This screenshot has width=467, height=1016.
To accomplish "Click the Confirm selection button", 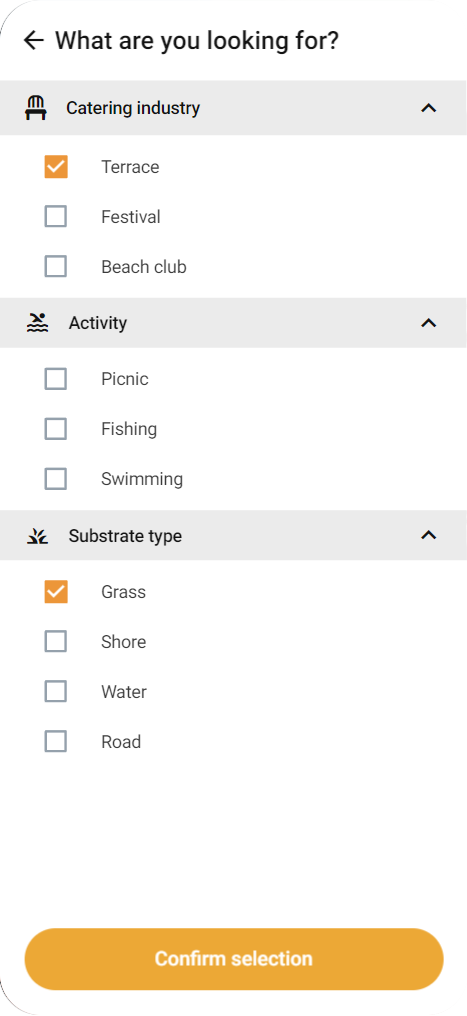I will pyautogui.click(x=234, y=959).
